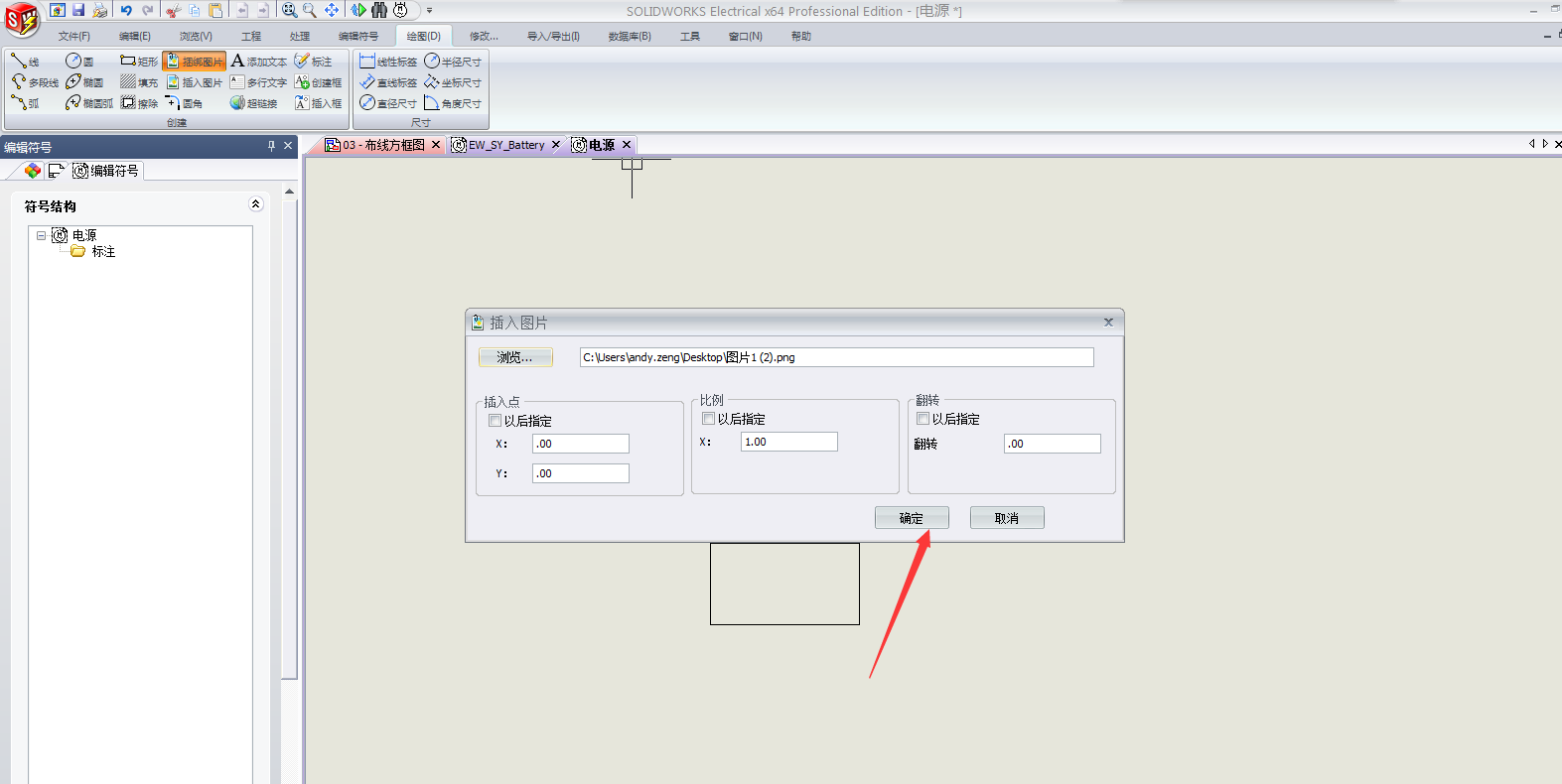Select the Polyline (多段线) tool

(x=35, y=82)
